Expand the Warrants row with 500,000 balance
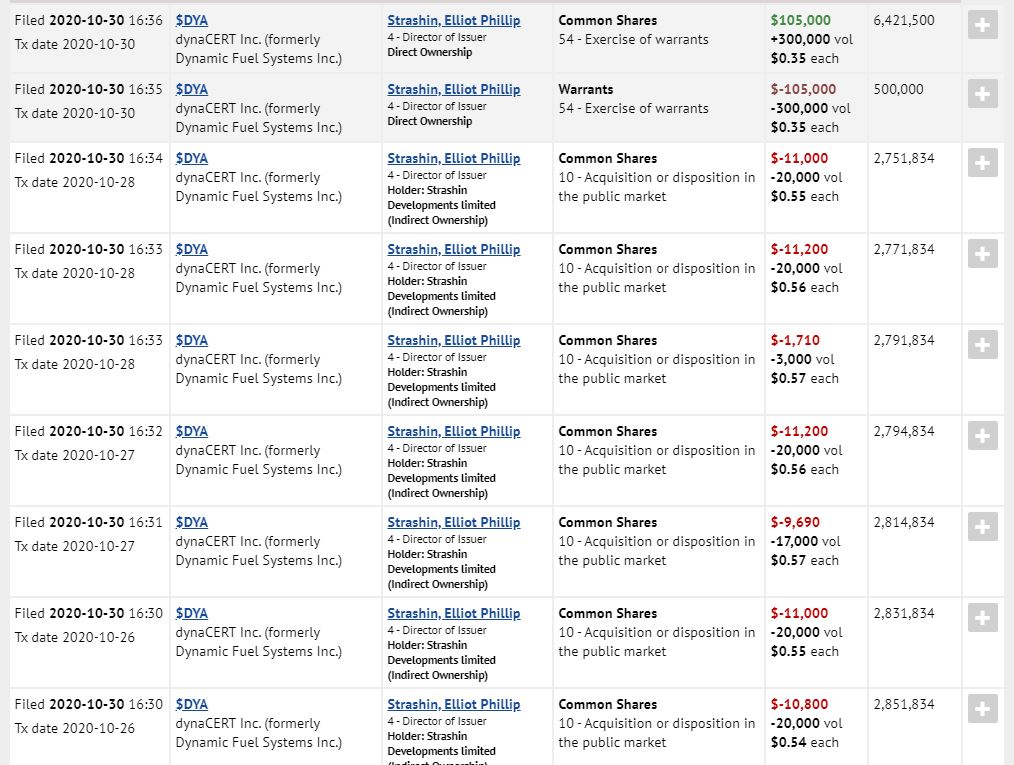 pyautogui.click(x=983, y=94)
